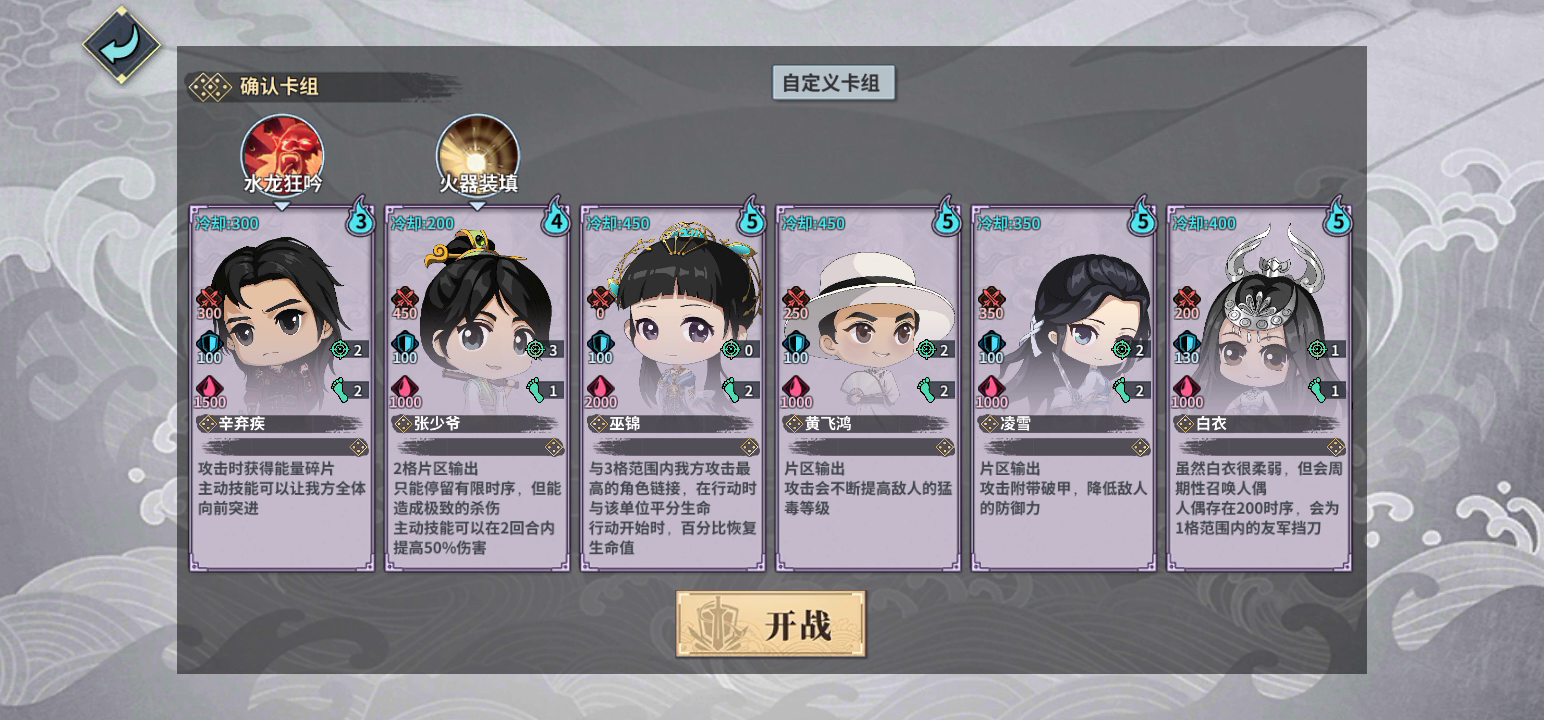Viewport: 1544px width, 720px height.
Task: Click the 张少爷 name label
Action: pos(438,423)
